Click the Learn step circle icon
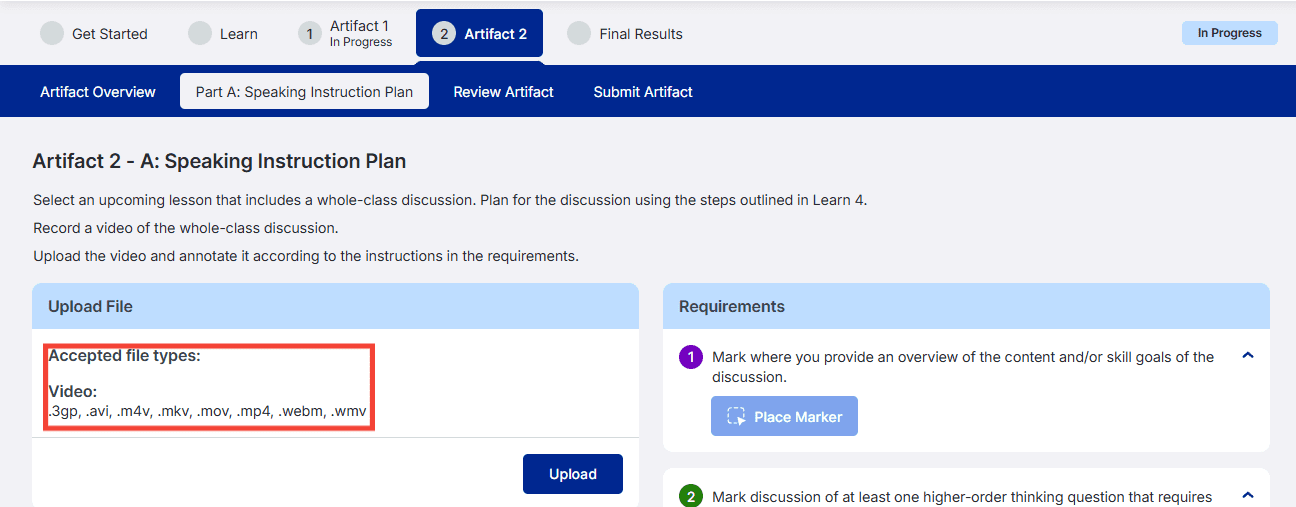Viewport: 1296px width, 507px height. tap(200, 34)
